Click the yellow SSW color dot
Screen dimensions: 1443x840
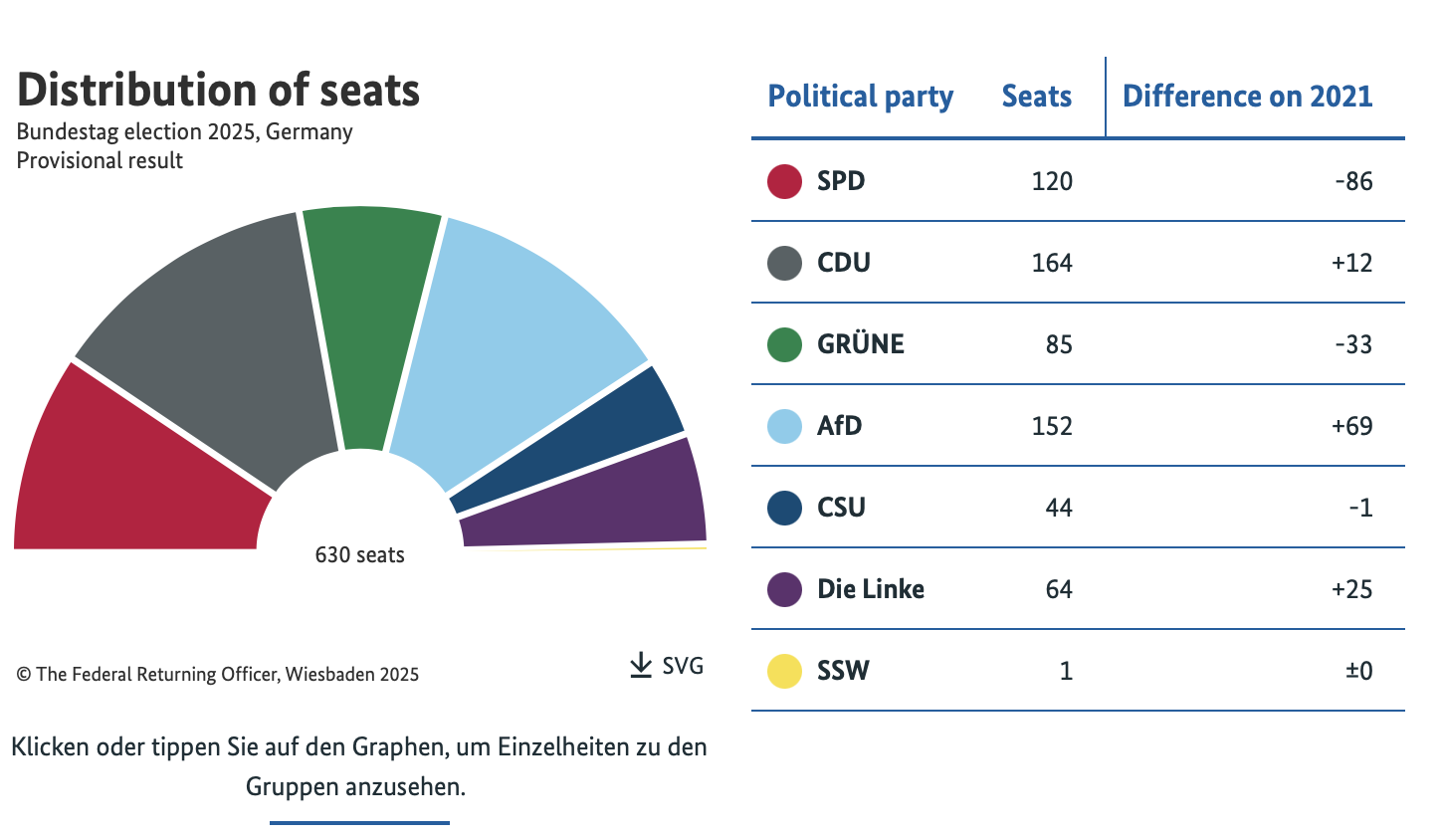784,671
